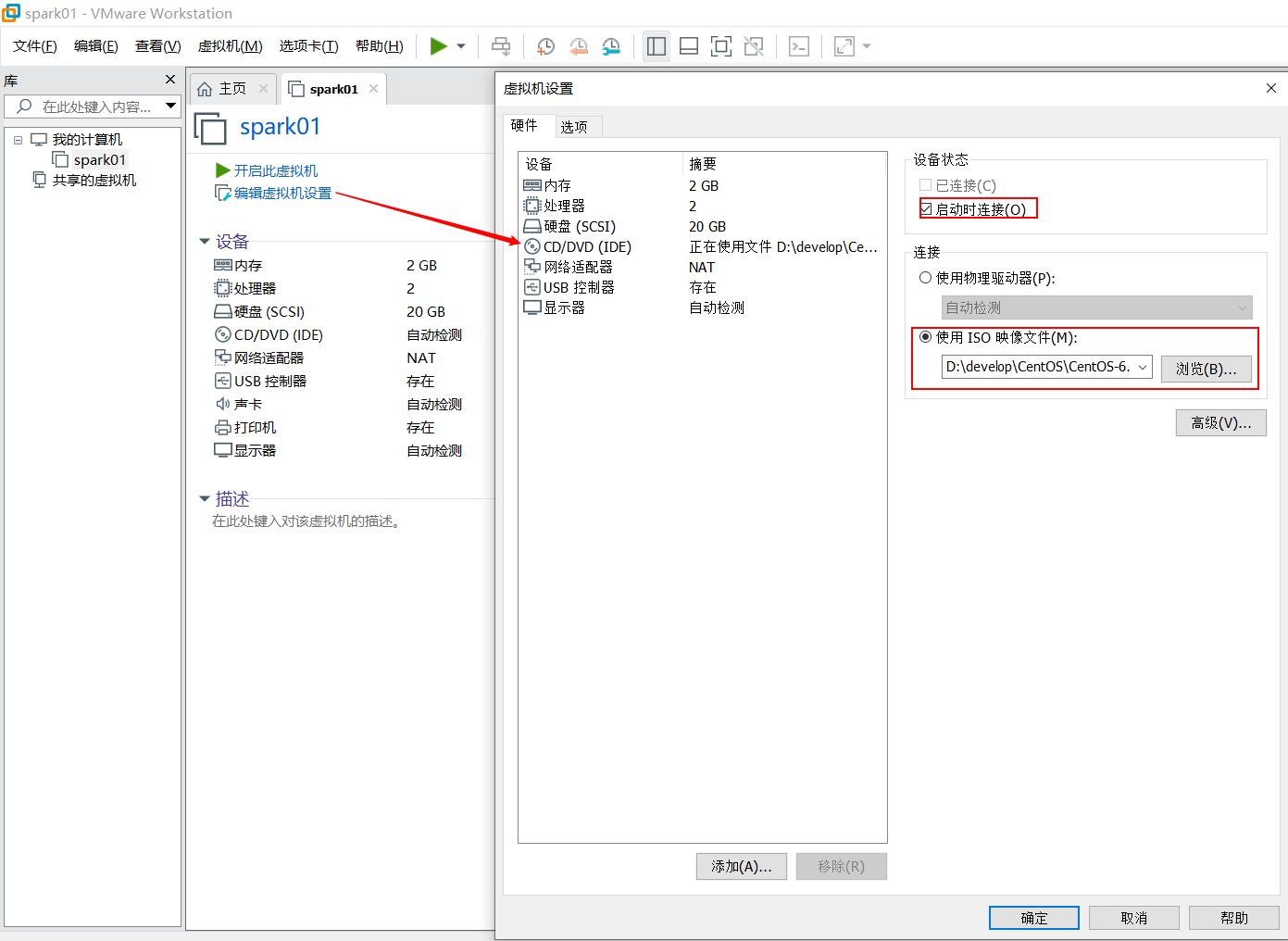Click the full screen mode icon

[x=721, y=46]
